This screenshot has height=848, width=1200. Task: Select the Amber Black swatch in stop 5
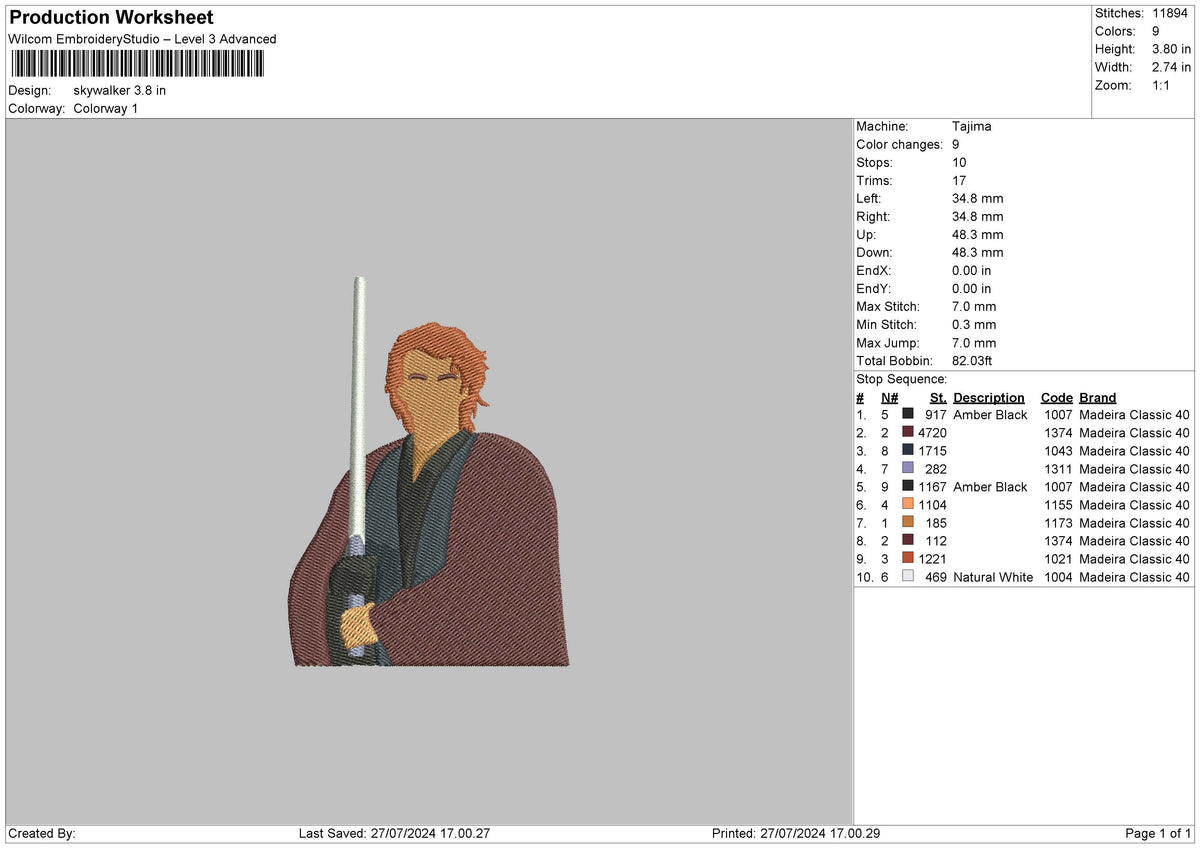(x=908, y=487)
